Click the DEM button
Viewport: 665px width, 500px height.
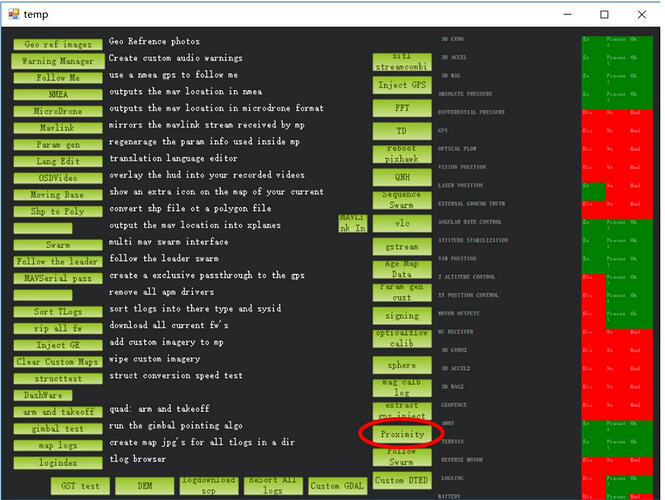(x=145, y=486)
